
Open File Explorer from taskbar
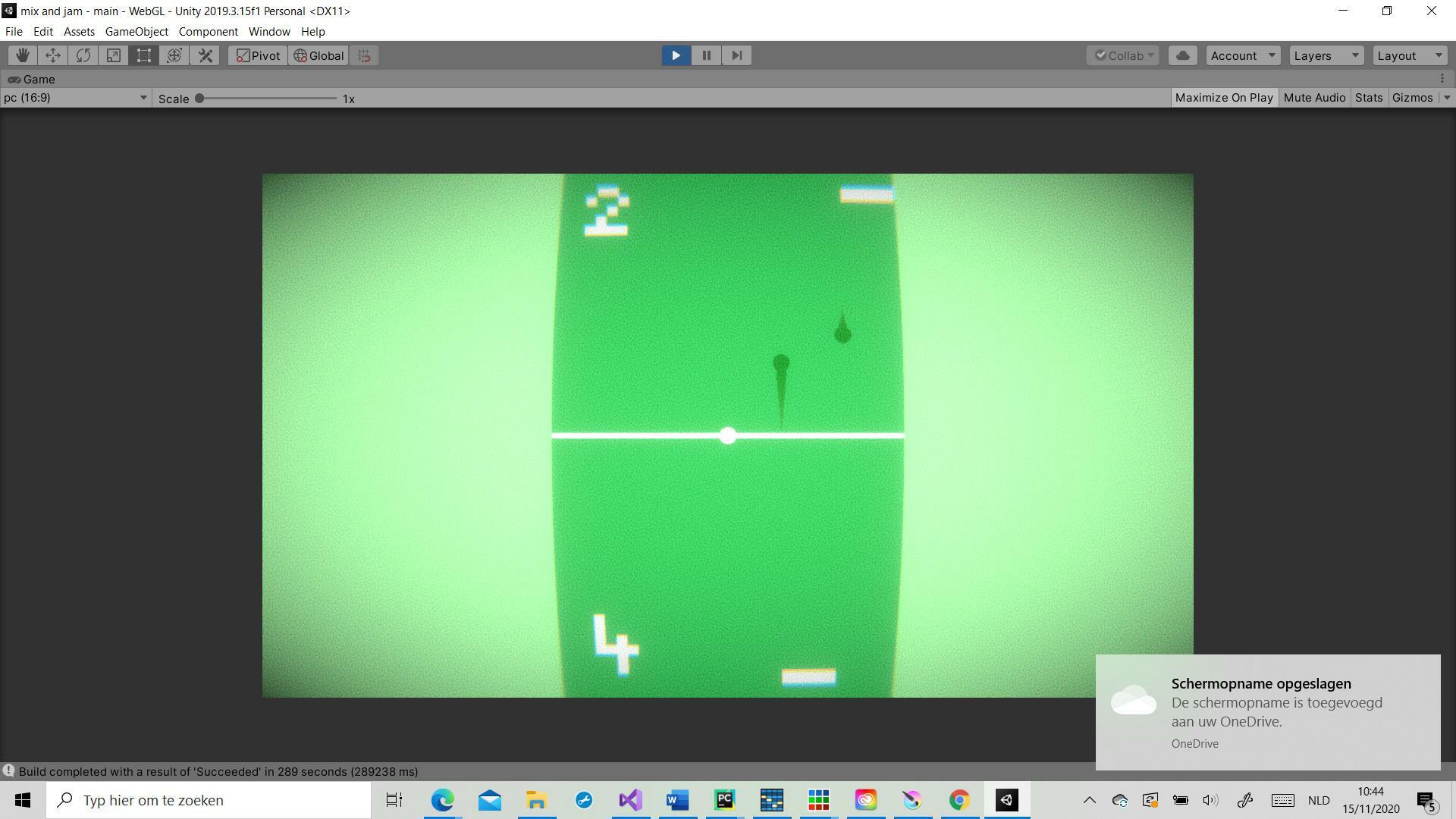click(536, 800)
